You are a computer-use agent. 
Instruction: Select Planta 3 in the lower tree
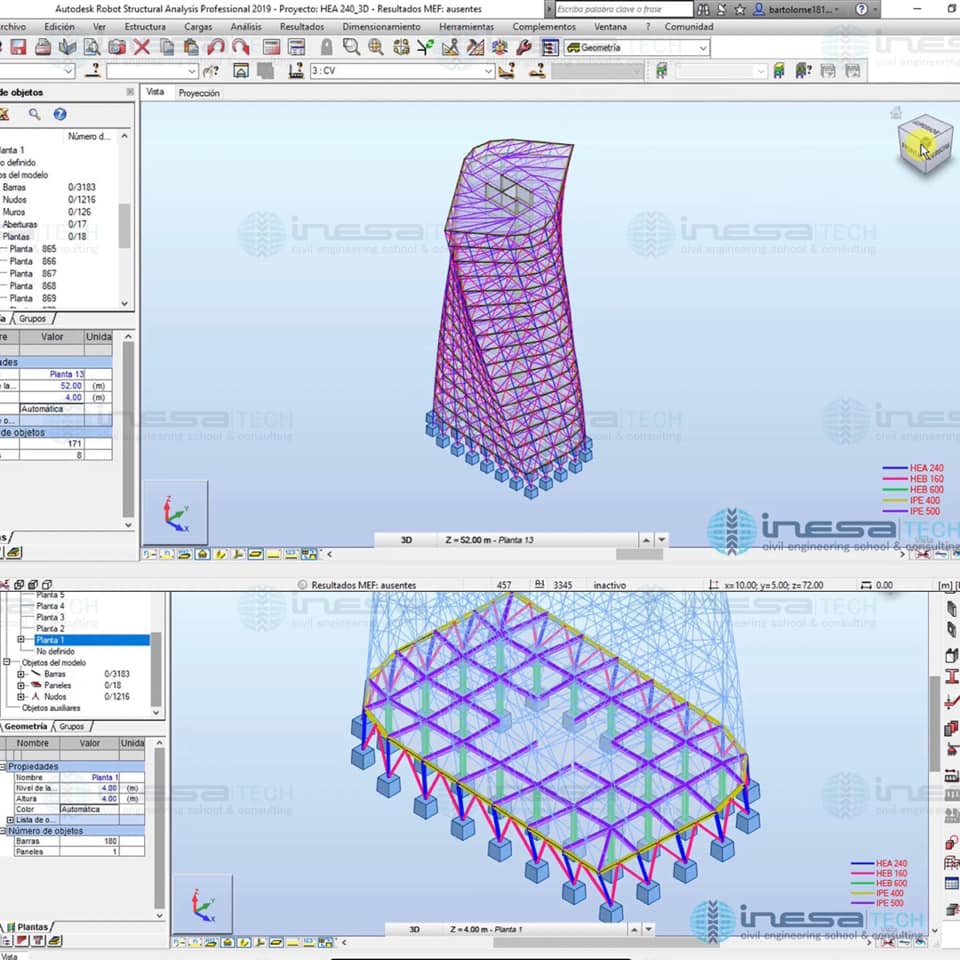coord(50,617)
